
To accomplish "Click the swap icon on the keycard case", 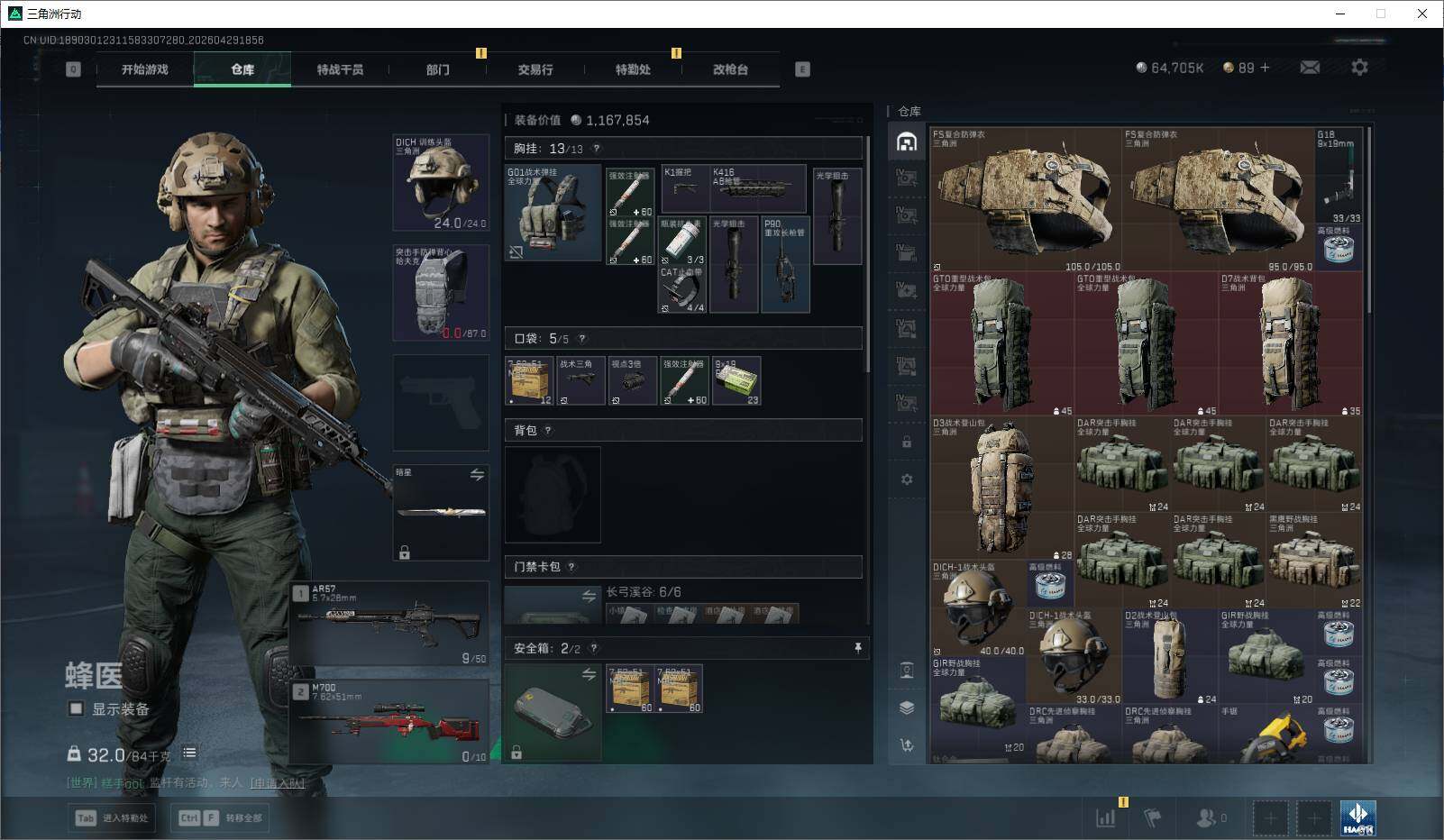I will pos(589,596).
